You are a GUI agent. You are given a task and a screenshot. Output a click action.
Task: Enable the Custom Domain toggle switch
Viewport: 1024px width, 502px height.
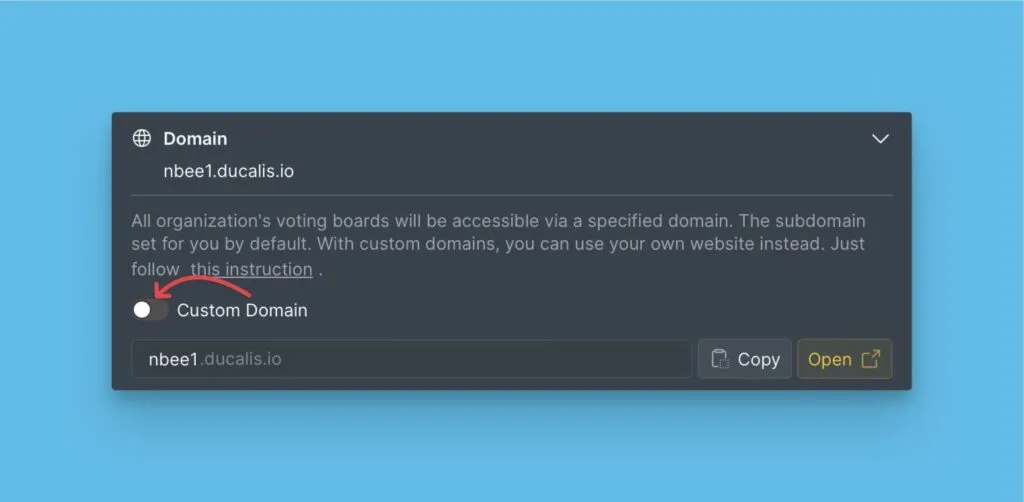click(149, 310)
